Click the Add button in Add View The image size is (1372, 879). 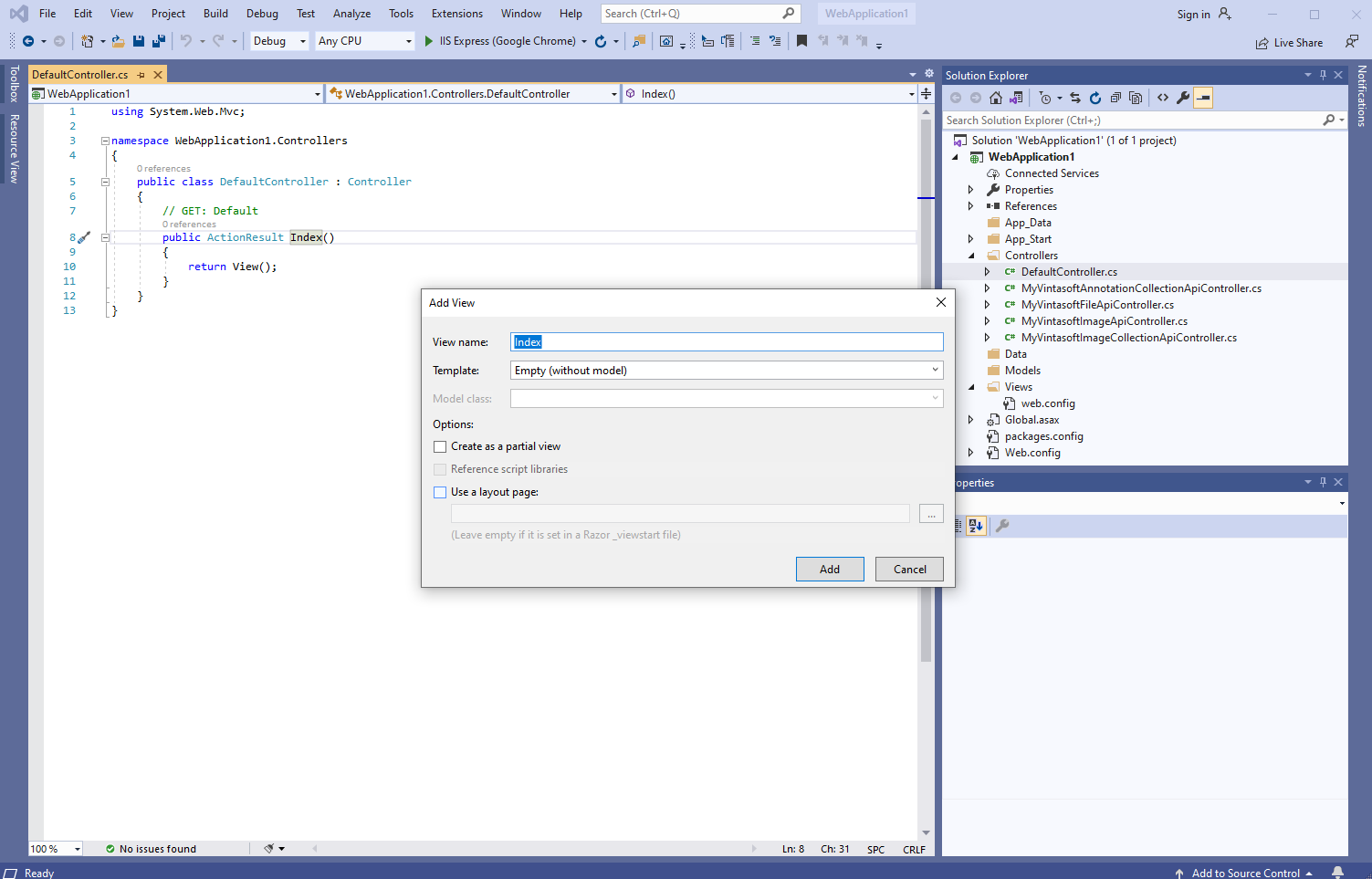(x=830, y=570)
